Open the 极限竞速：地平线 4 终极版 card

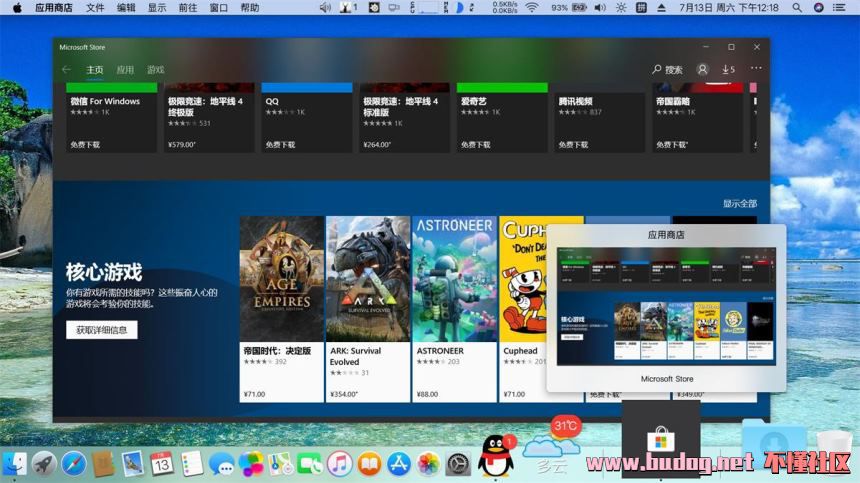209,118
